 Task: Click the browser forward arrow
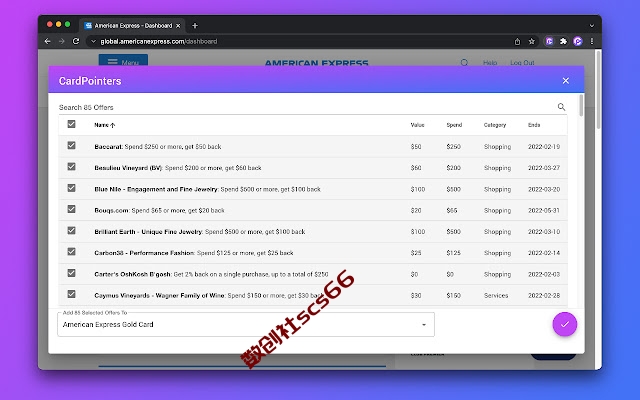[62, 41]
